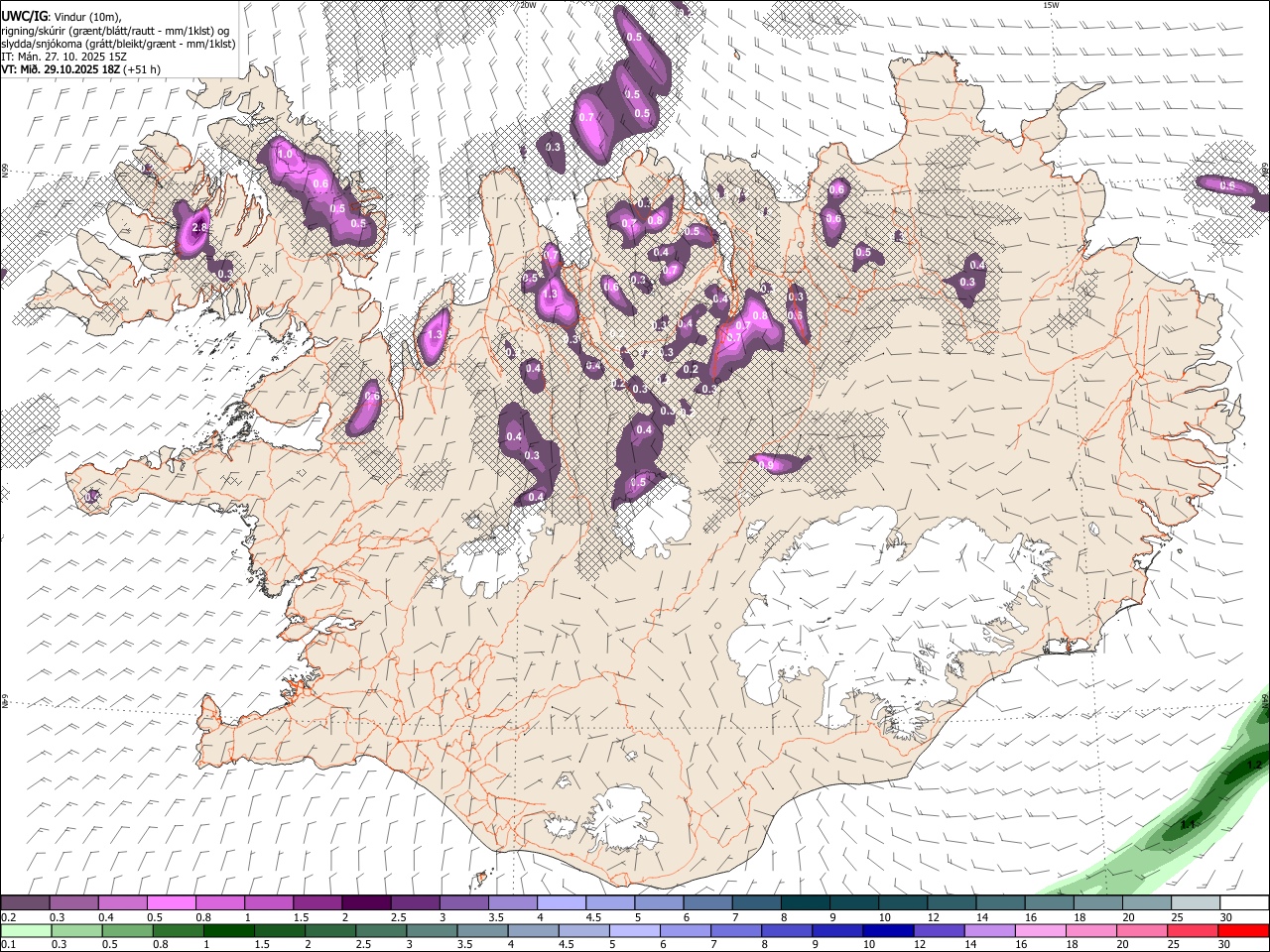Click the '1.5' label in top legend row
The image size is (1270, 952).
pyautogui.click(x=302, y=917)
